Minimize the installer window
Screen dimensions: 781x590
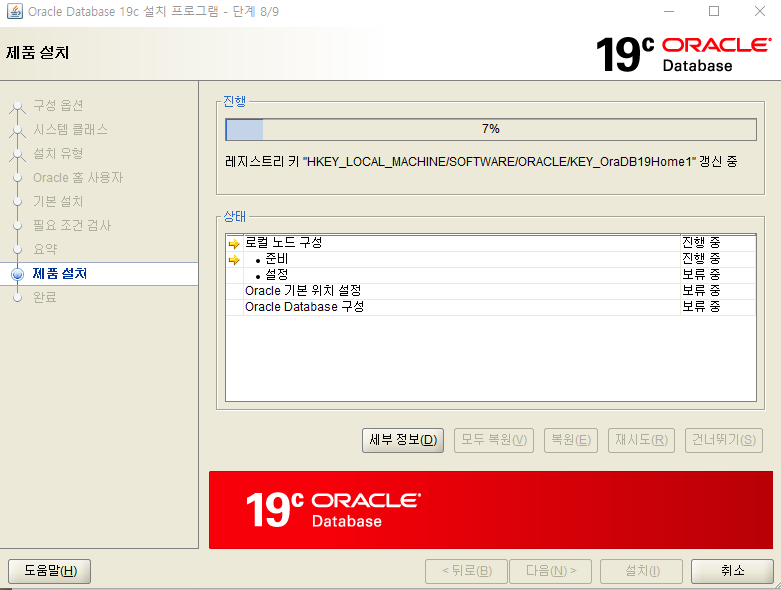click(x=669, y=11)
